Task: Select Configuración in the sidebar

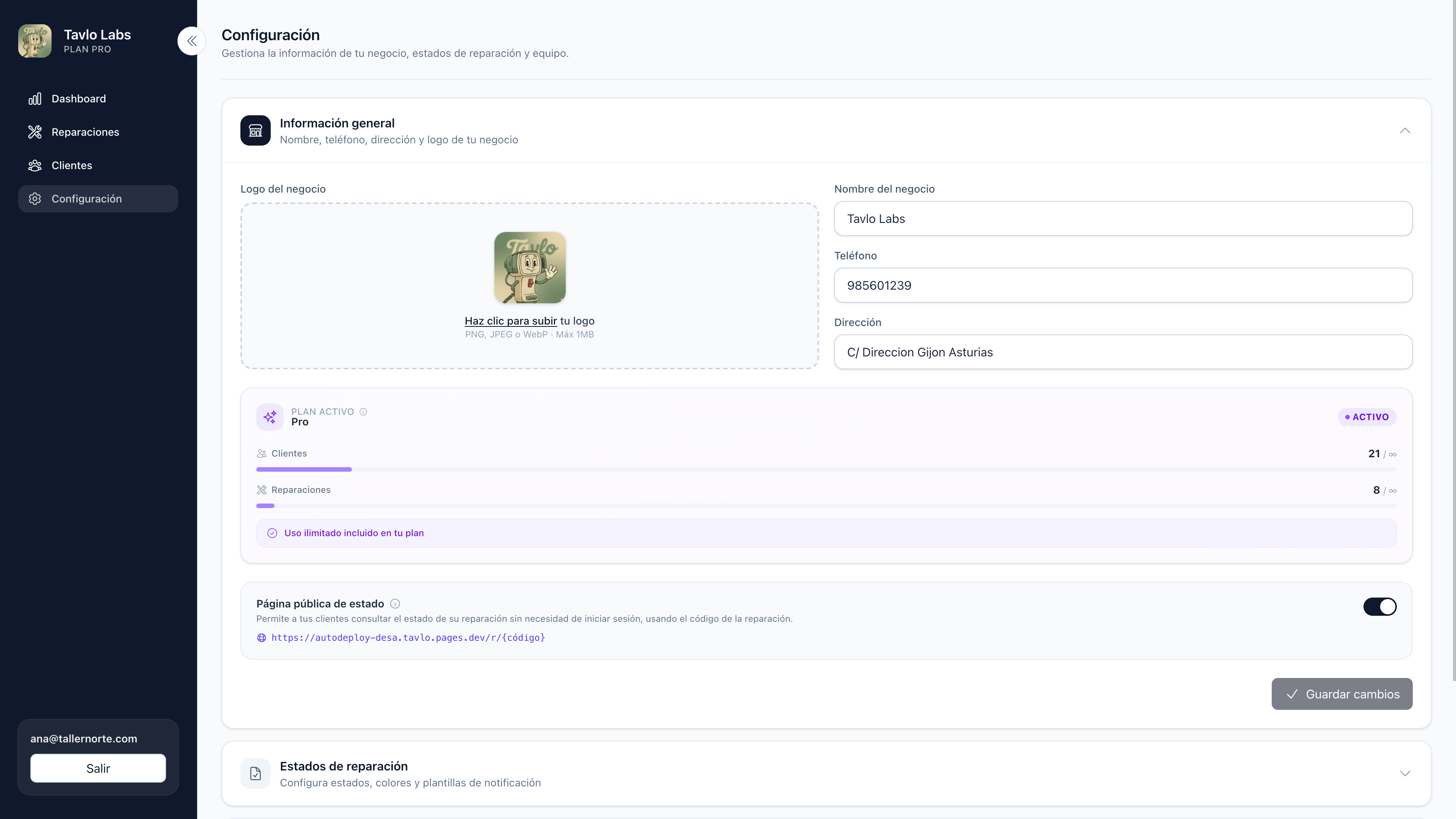Action: (x=86, y=199)
